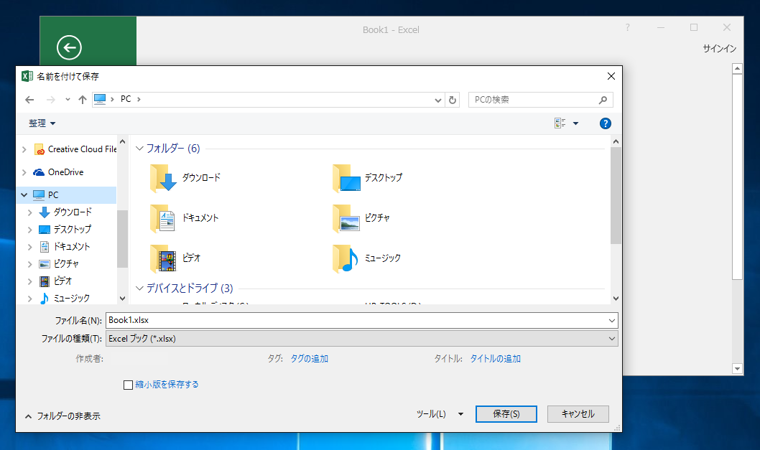
Task: Click サインイン in Excel window
Action: point(719,48)
